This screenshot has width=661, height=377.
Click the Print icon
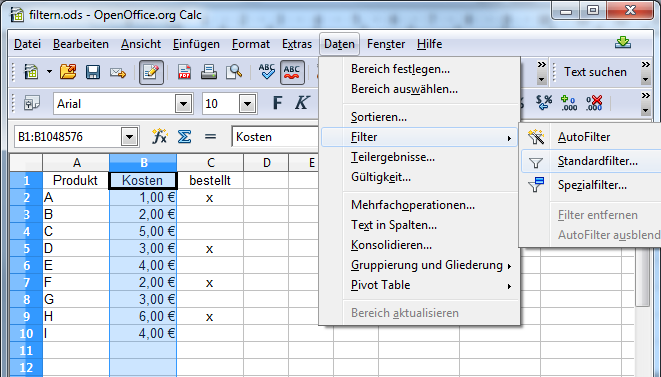coord(209,72)
